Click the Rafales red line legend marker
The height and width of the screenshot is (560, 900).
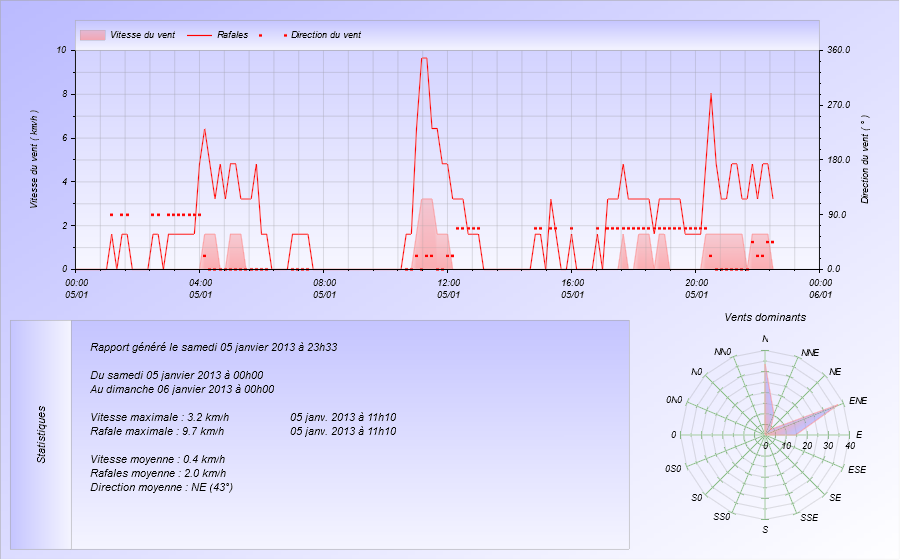coord(199,35)
